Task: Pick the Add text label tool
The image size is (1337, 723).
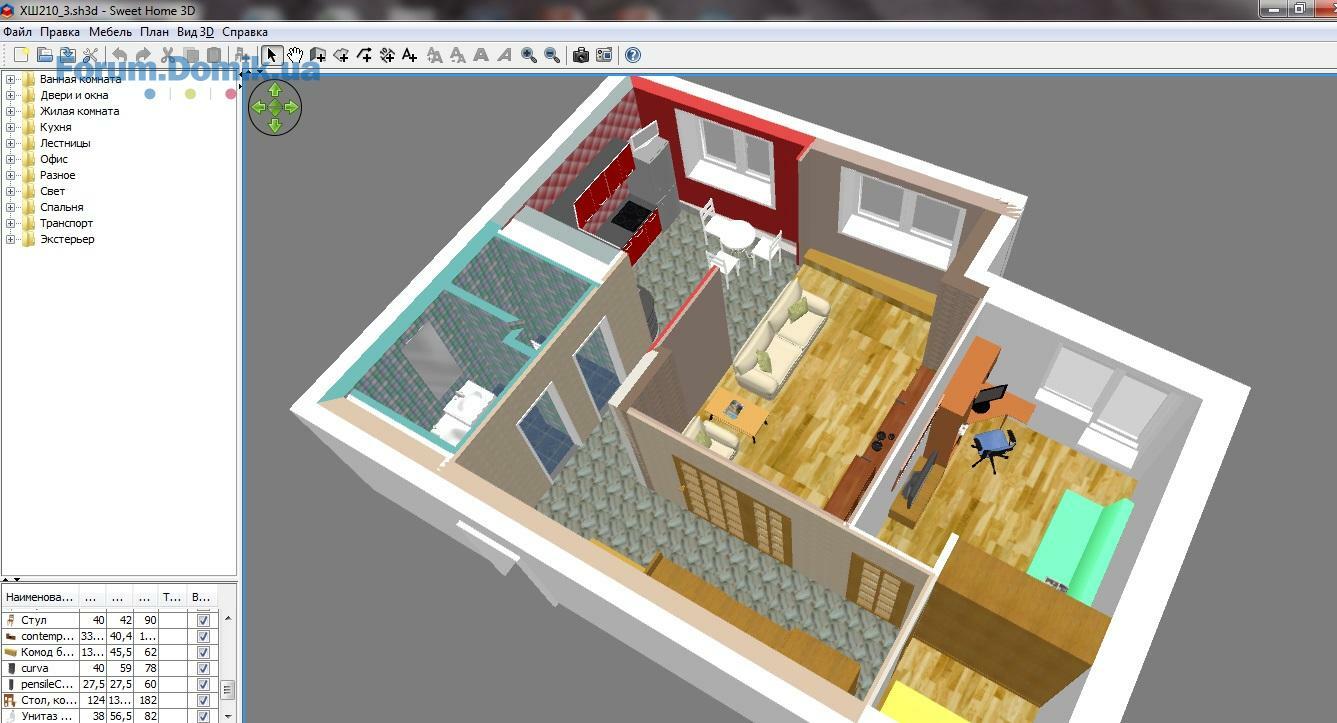Action: (x=409, y=55)
